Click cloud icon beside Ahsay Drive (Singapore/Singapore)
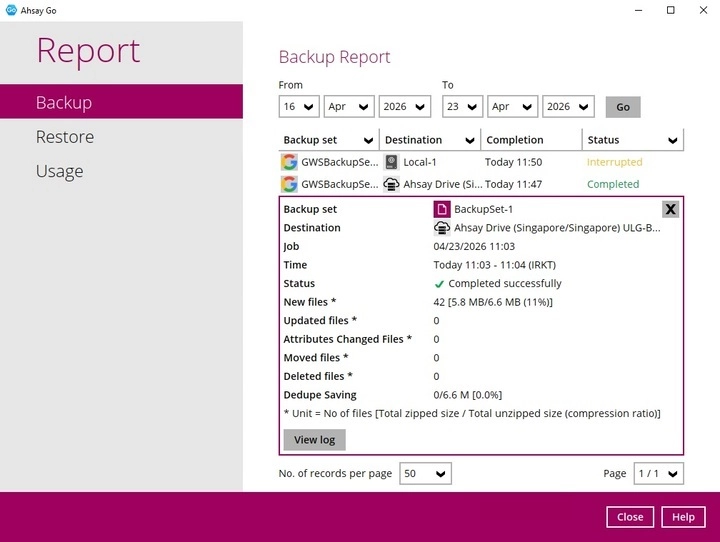The width and height of the screenshot is (720, 542). 442,228
